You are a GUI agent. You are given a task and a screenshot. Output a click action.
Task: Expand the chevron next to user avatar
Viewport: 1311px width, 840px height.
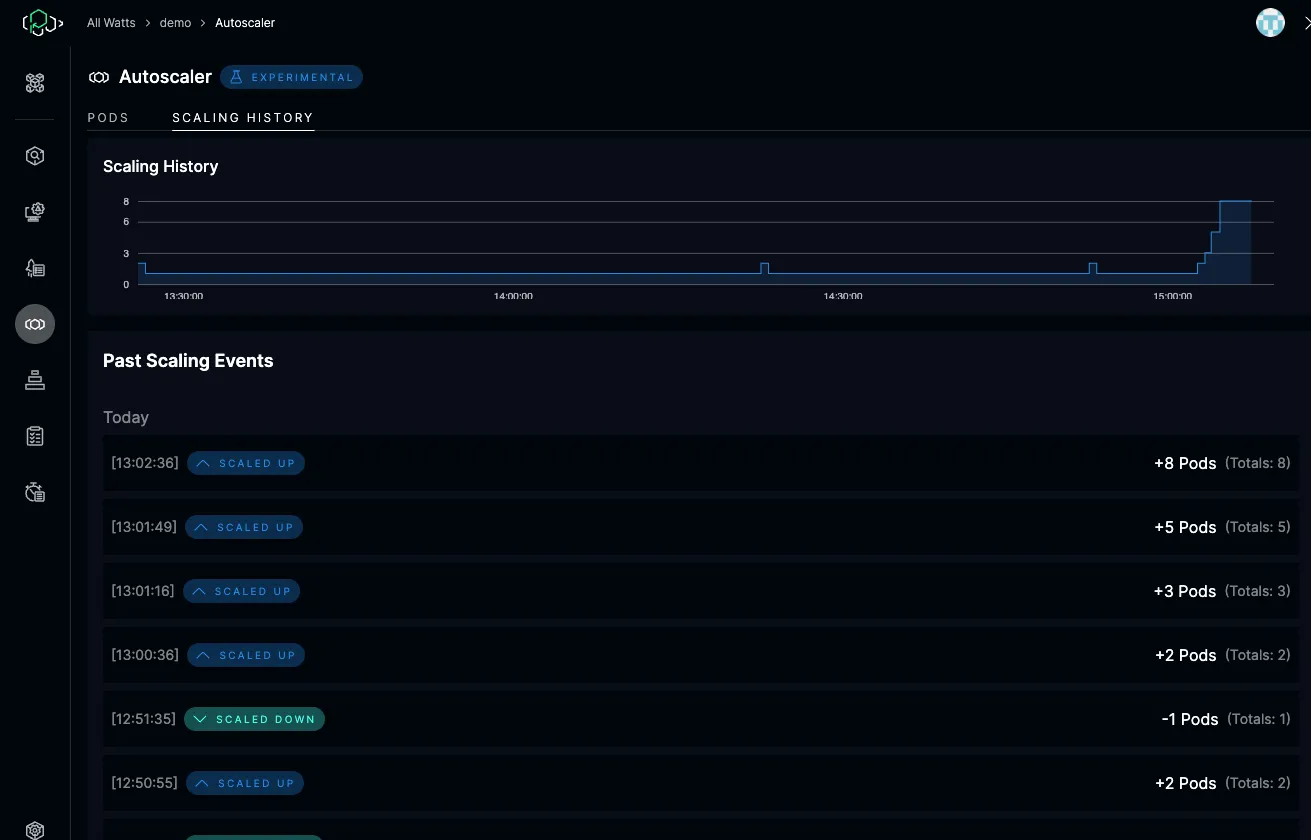click(1305, 22)
